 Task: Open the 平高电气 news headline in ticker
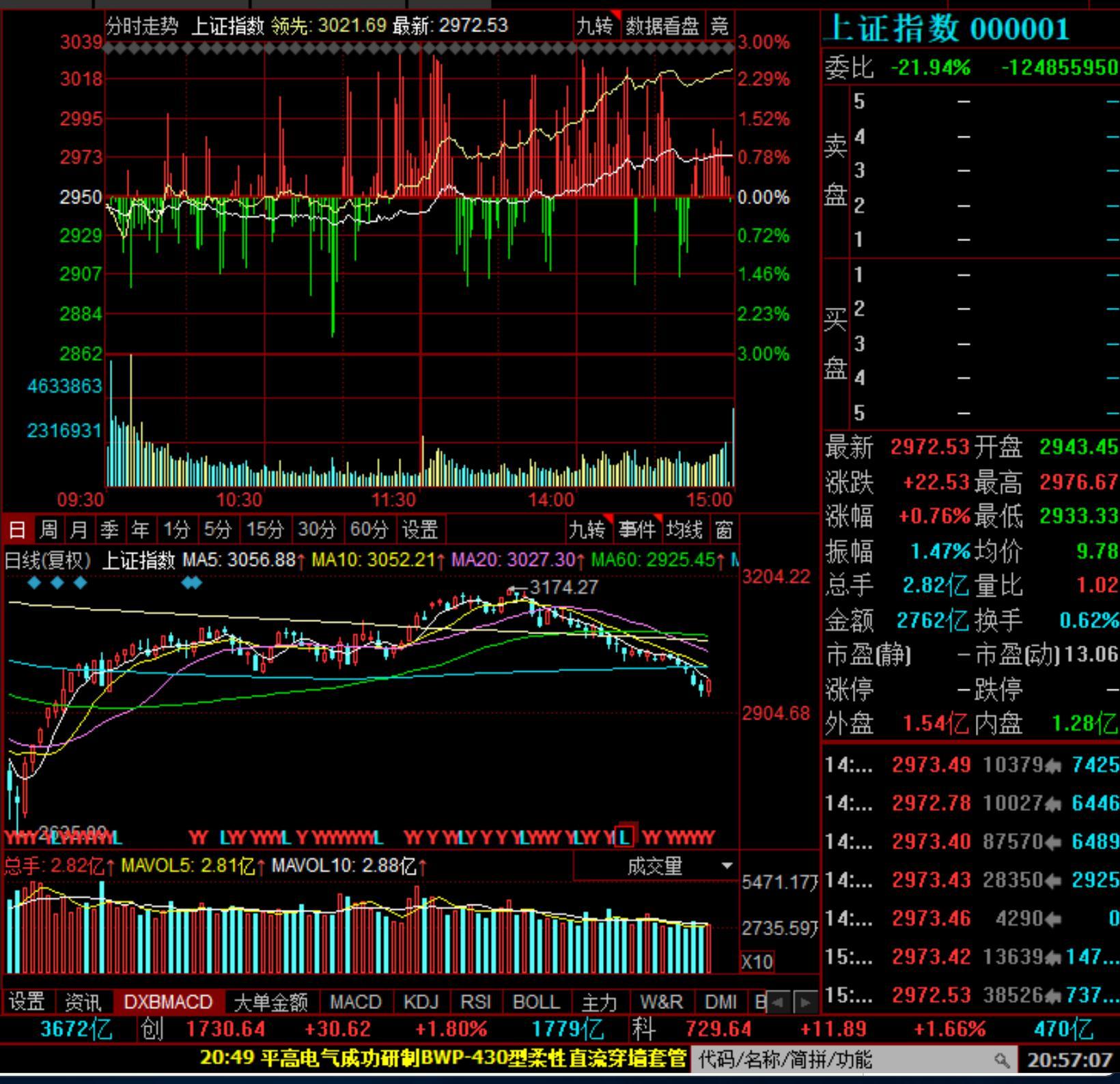(x=443, y=1059)
